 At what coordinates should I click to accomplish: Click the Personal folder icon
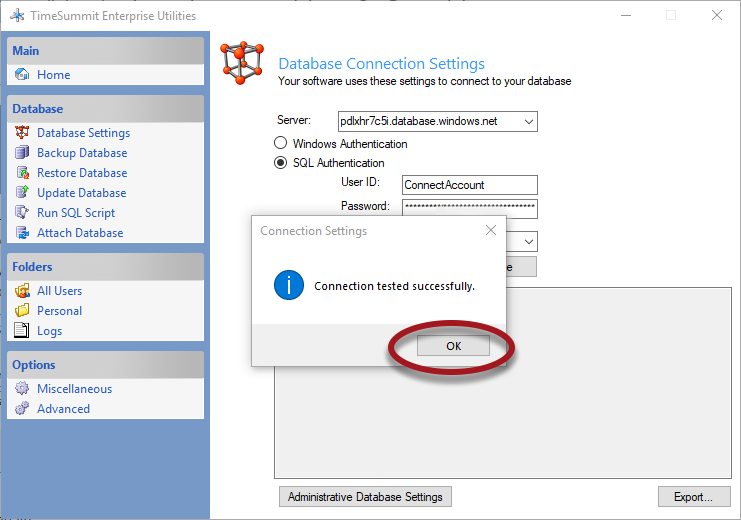22,311
